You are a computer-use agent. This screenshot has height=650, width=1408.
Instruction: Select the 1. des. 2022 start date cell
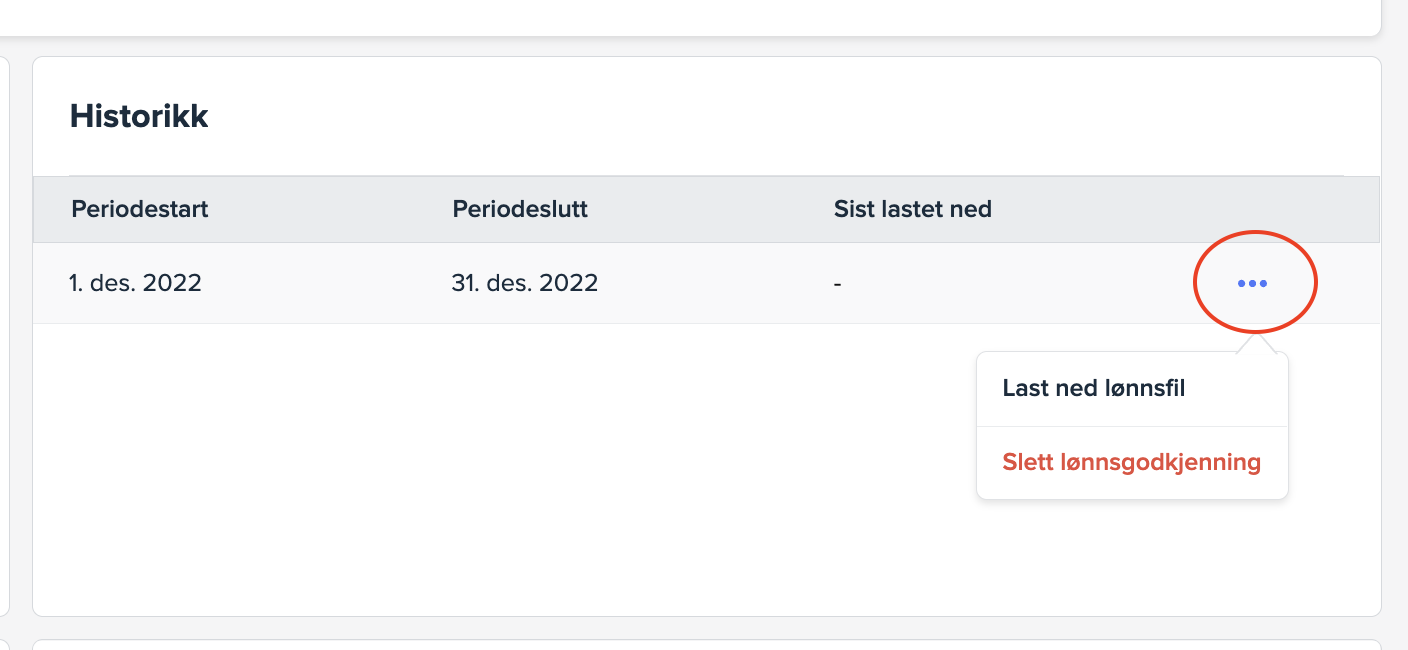(x=135, y=283)
